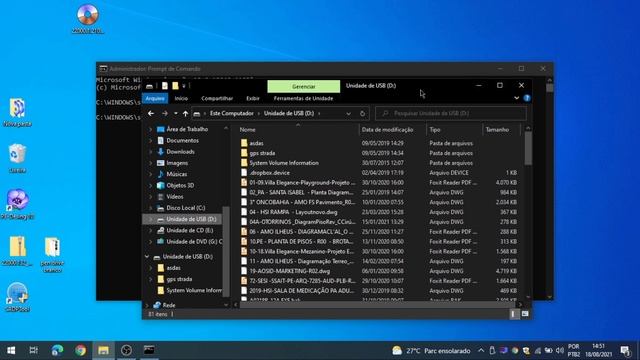640x360 pixels.
Task: Click the search box Pesquisar Unidade de USB
Action: pyautogui.click(x=451, y=113)
